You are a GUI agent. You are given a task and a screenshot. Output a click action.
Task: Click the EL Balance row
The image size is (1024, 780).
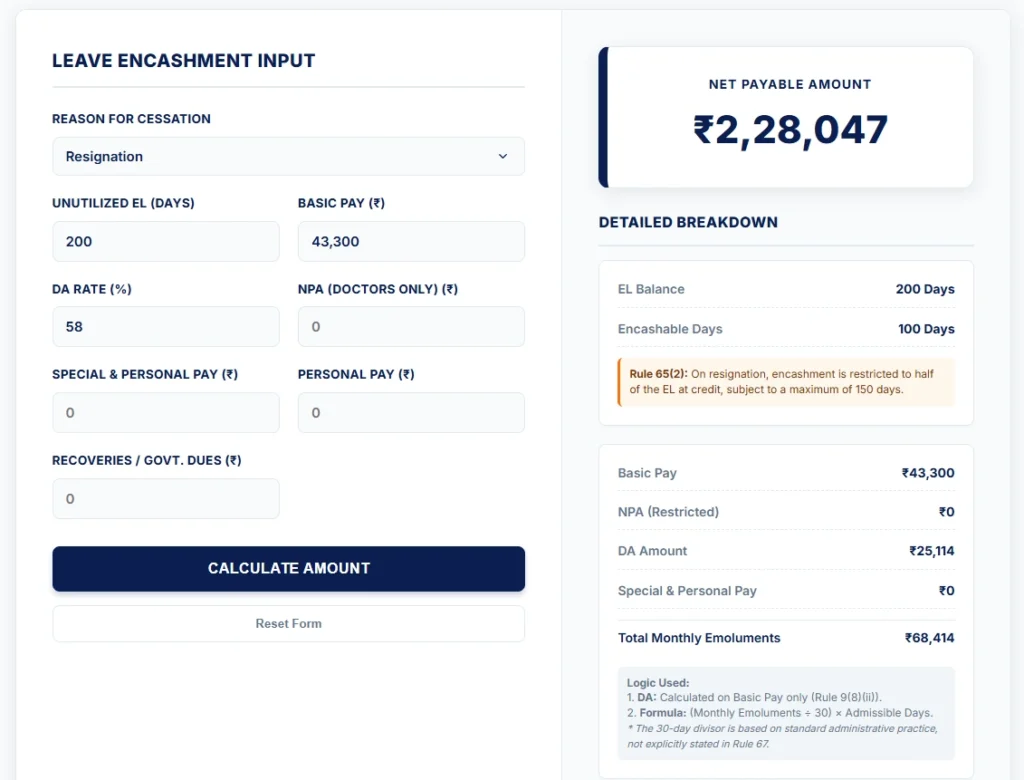point(786,289)
